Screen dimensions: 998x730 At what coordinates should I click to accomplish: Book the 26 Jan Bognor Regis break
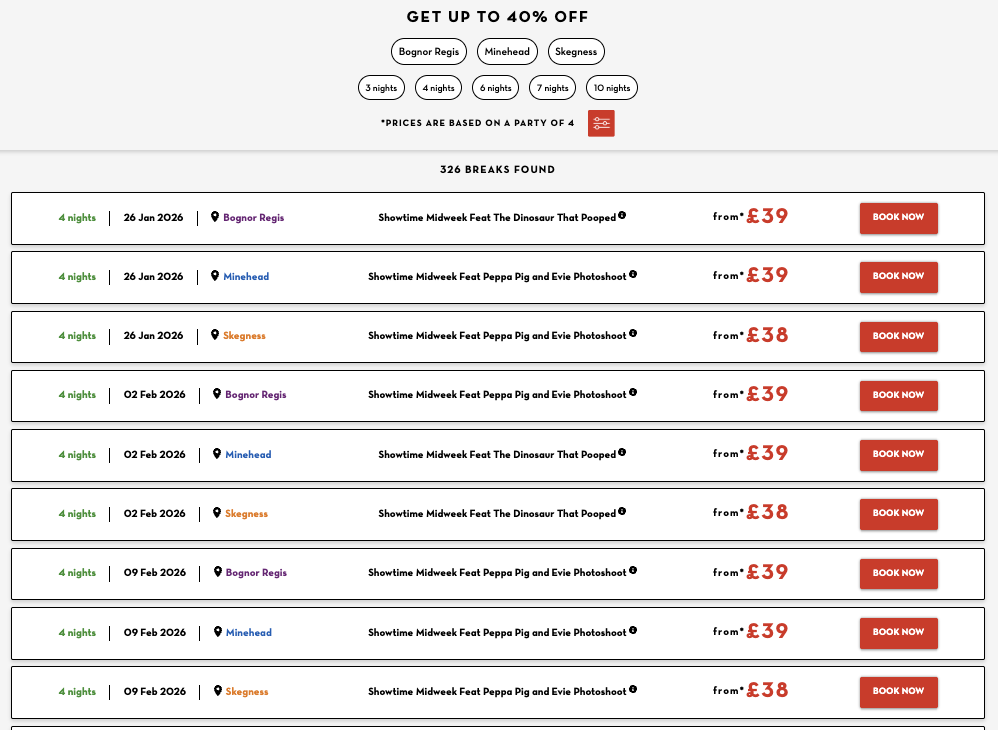coord(898,217)
